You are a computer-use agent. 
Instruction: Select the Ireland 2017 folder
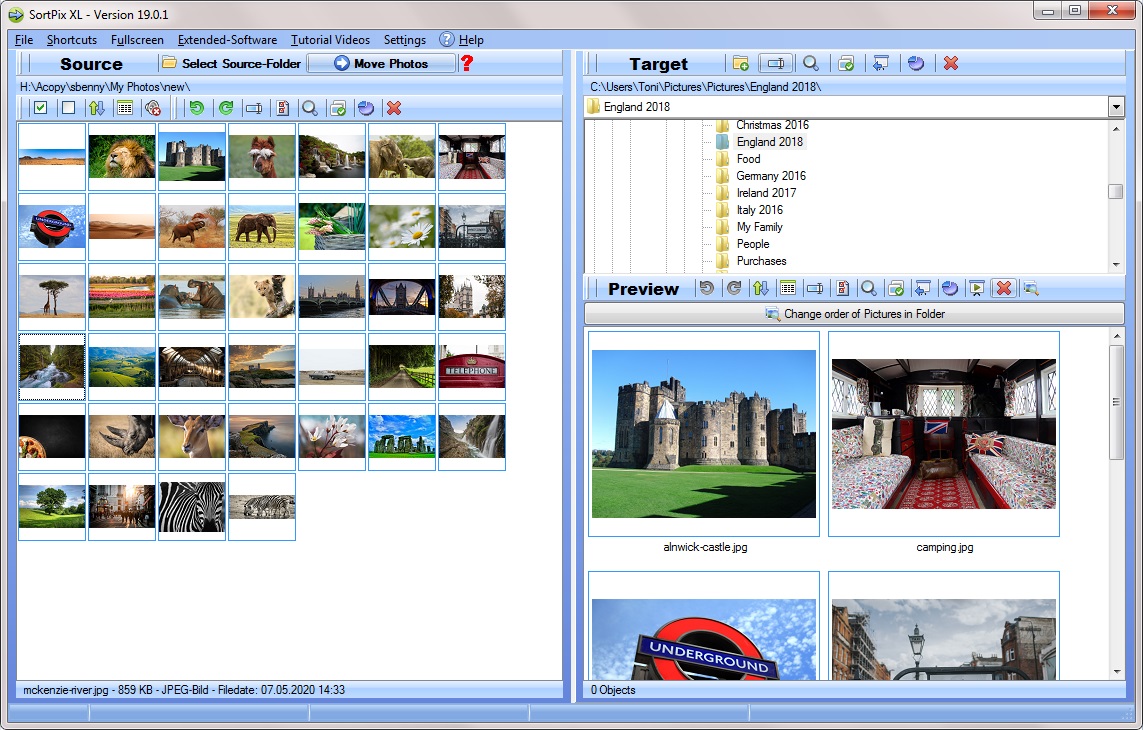[x=765, y=193]
